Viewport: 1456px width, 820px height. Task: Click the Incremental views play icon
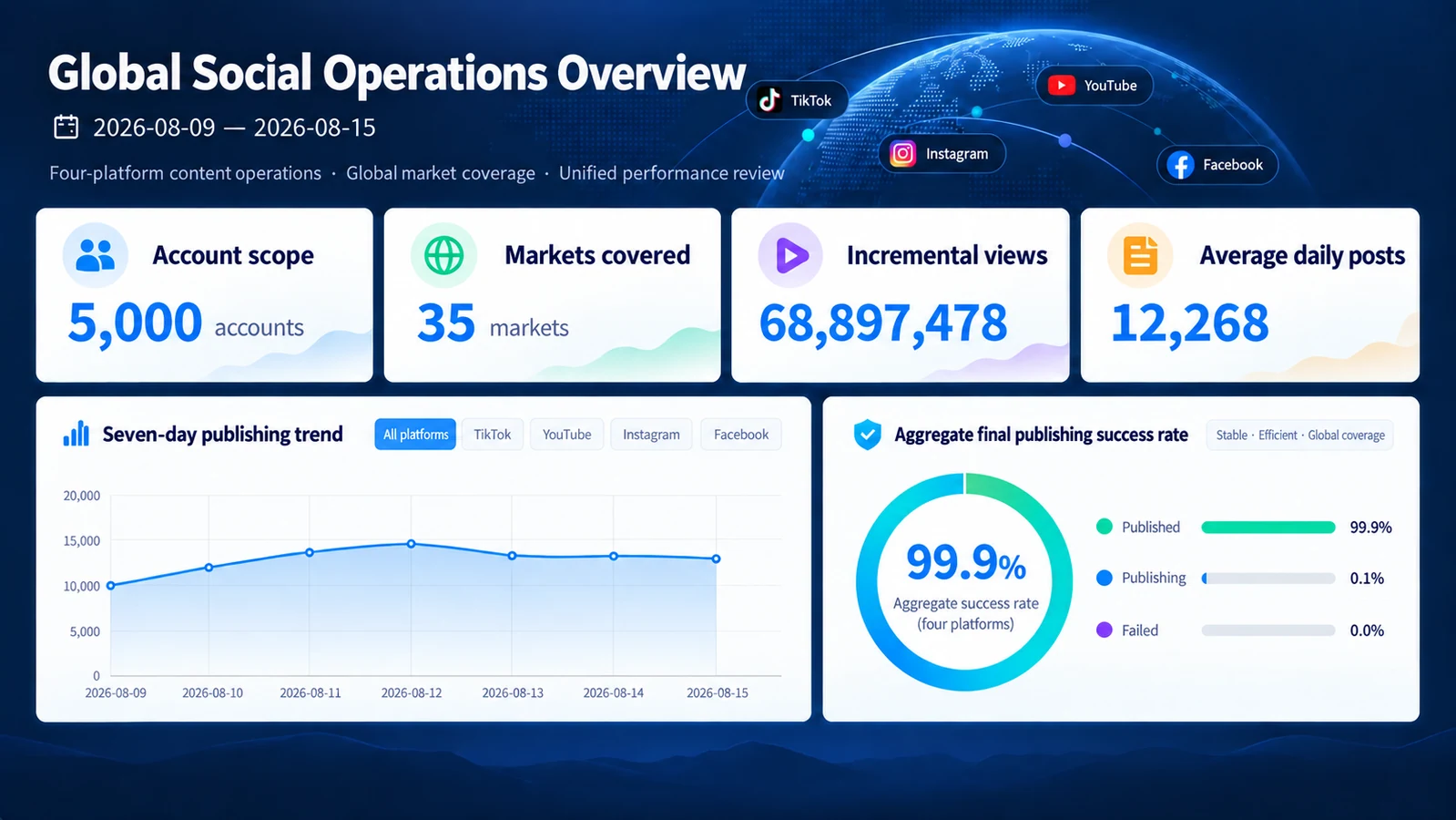[x=790, y=255]
